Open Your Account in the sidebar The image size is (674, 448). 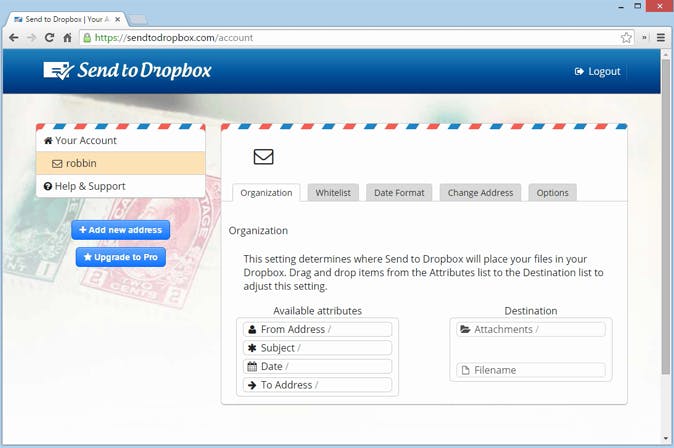click(x=121, y=140)
